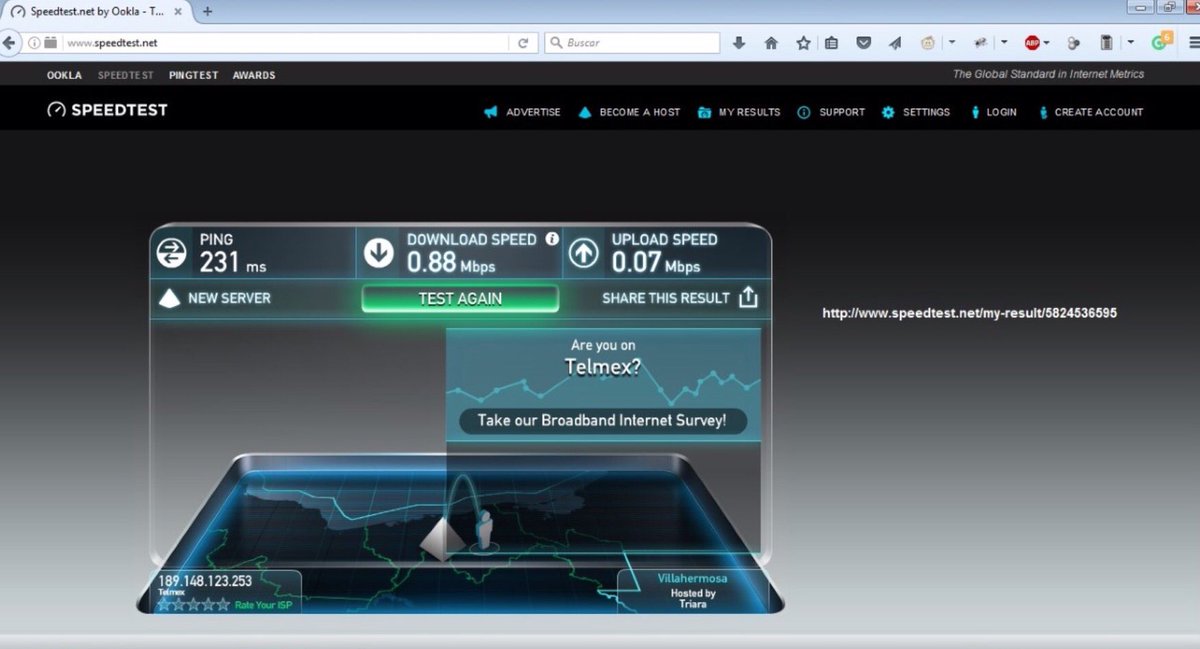Show bookmarks list clipboard icon

(x=832, y=43)
